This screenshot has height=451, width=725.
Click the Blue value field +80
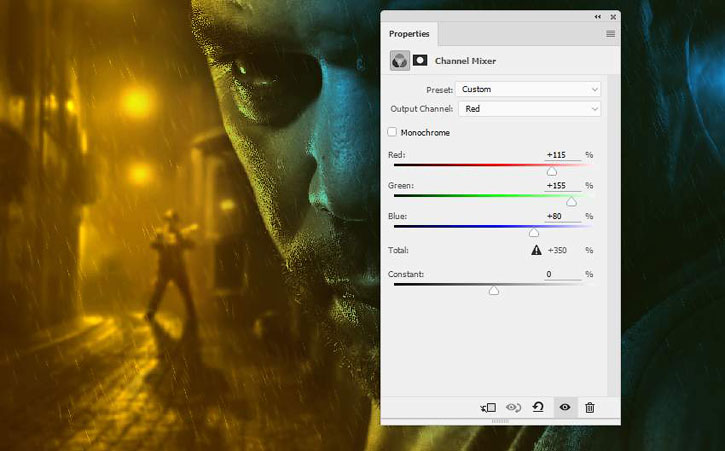(562, 216)
